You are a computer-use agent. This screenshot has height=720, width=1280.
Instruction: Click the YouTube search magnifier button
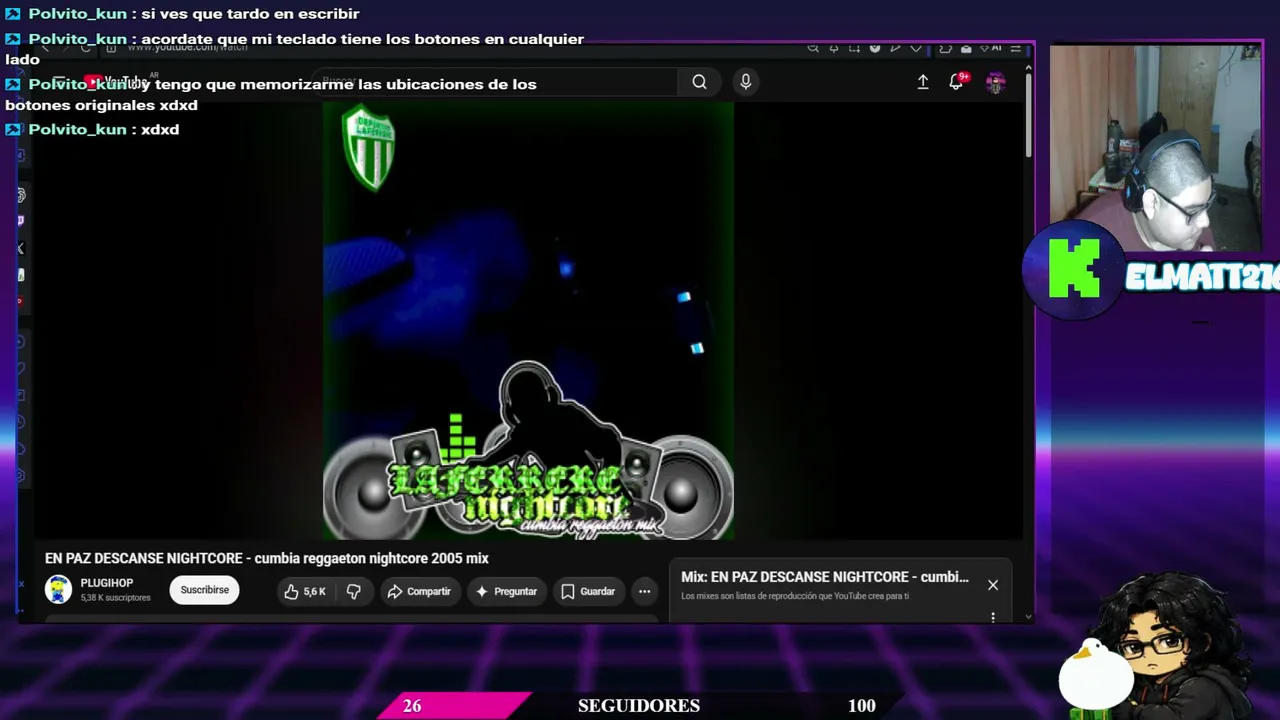tap(699, 82)
